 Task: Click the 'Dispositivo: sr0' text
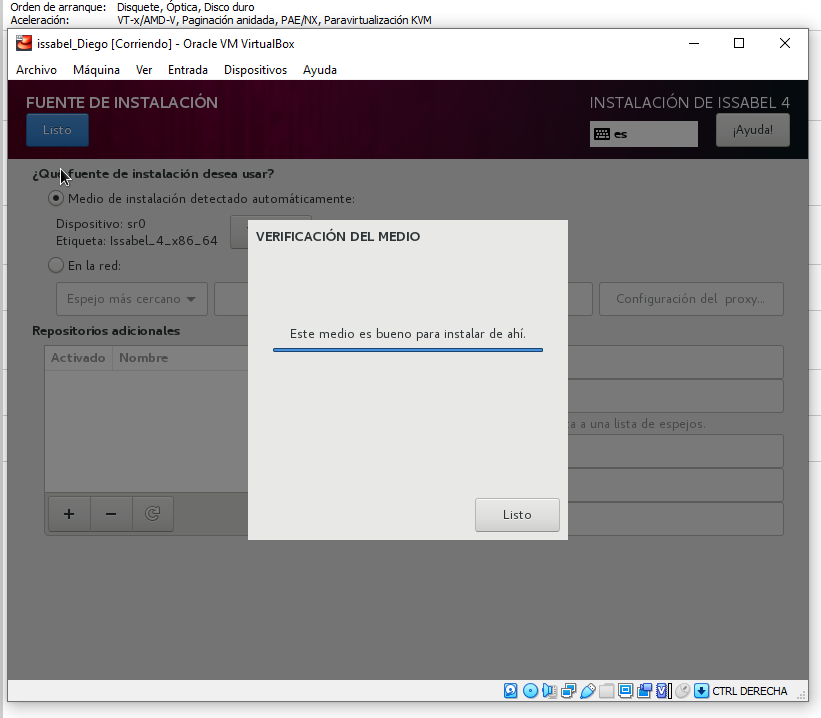point(101,224)
